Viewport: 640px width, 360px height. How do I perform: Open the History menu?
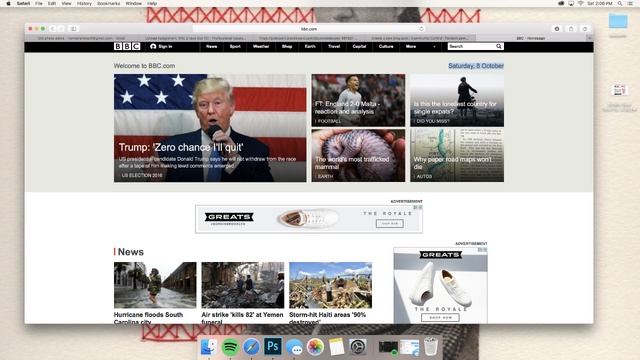point(84,3)
